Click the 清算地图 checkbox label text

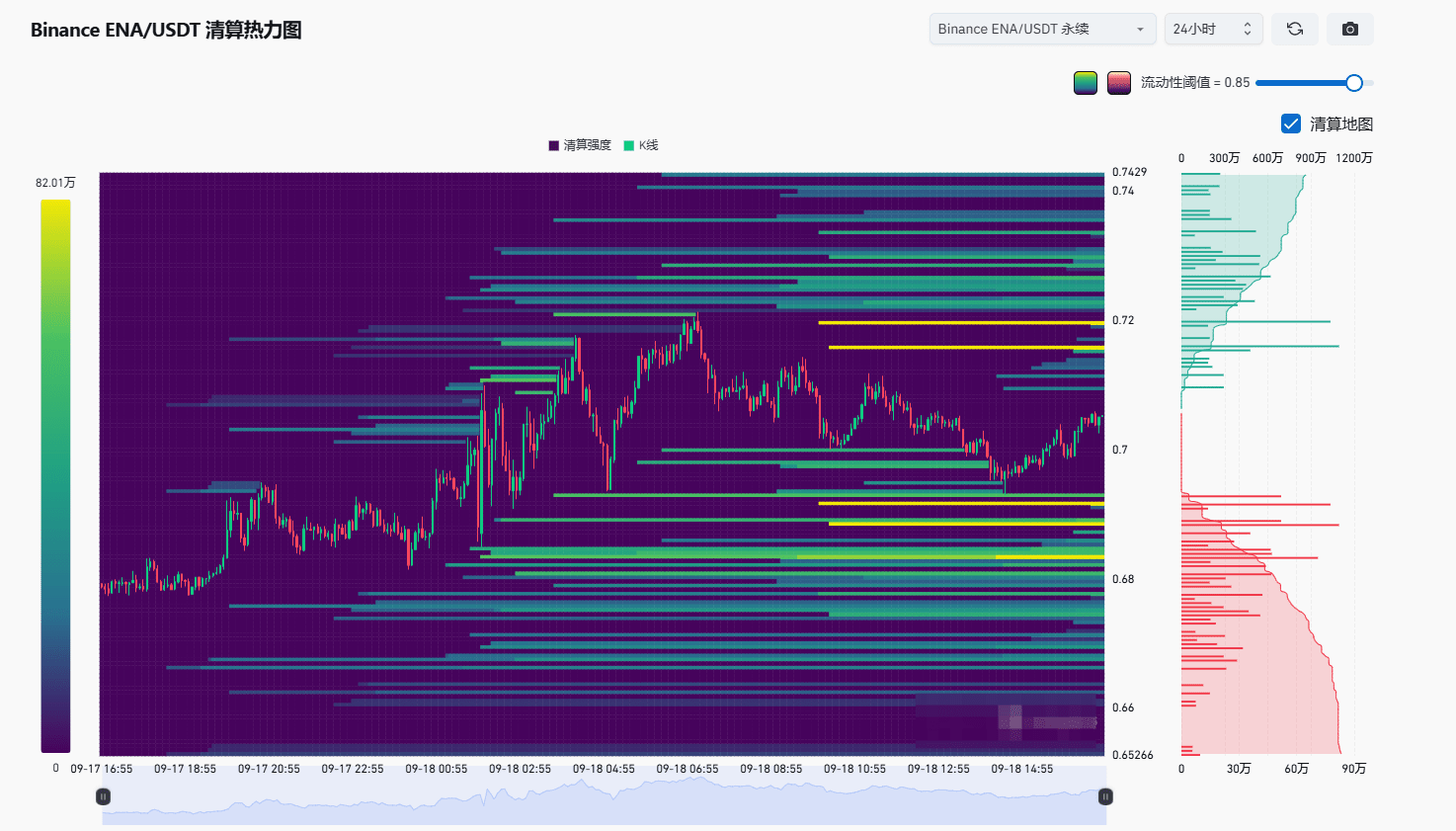click(1341, 125)
